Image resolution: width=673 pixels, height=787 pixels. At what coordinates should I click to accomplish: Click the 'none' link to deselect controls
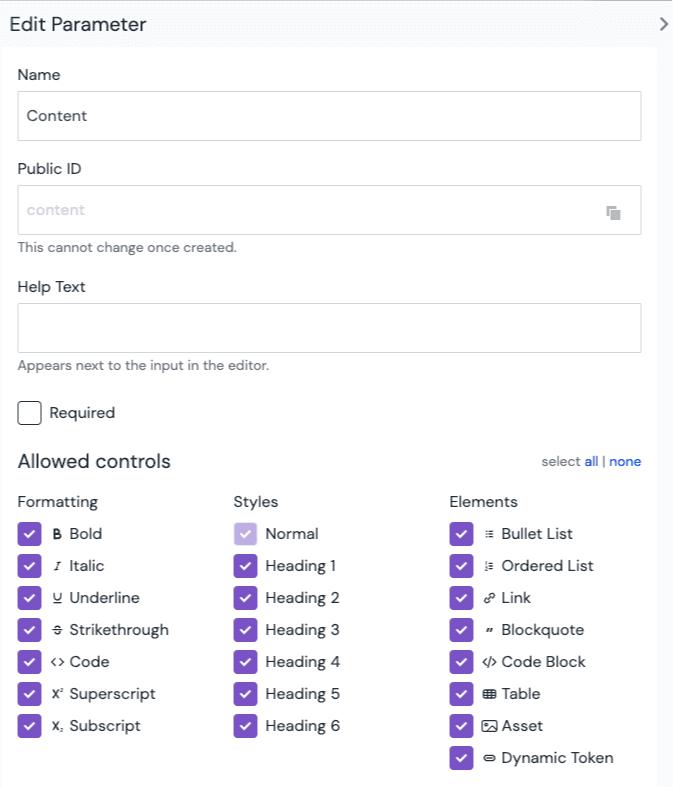click(625, 461)
